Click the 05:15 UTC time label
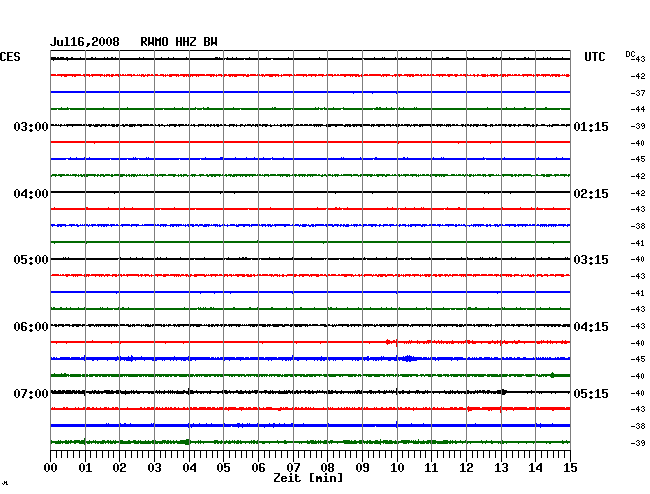650x494 pixels. coord(591,393)
